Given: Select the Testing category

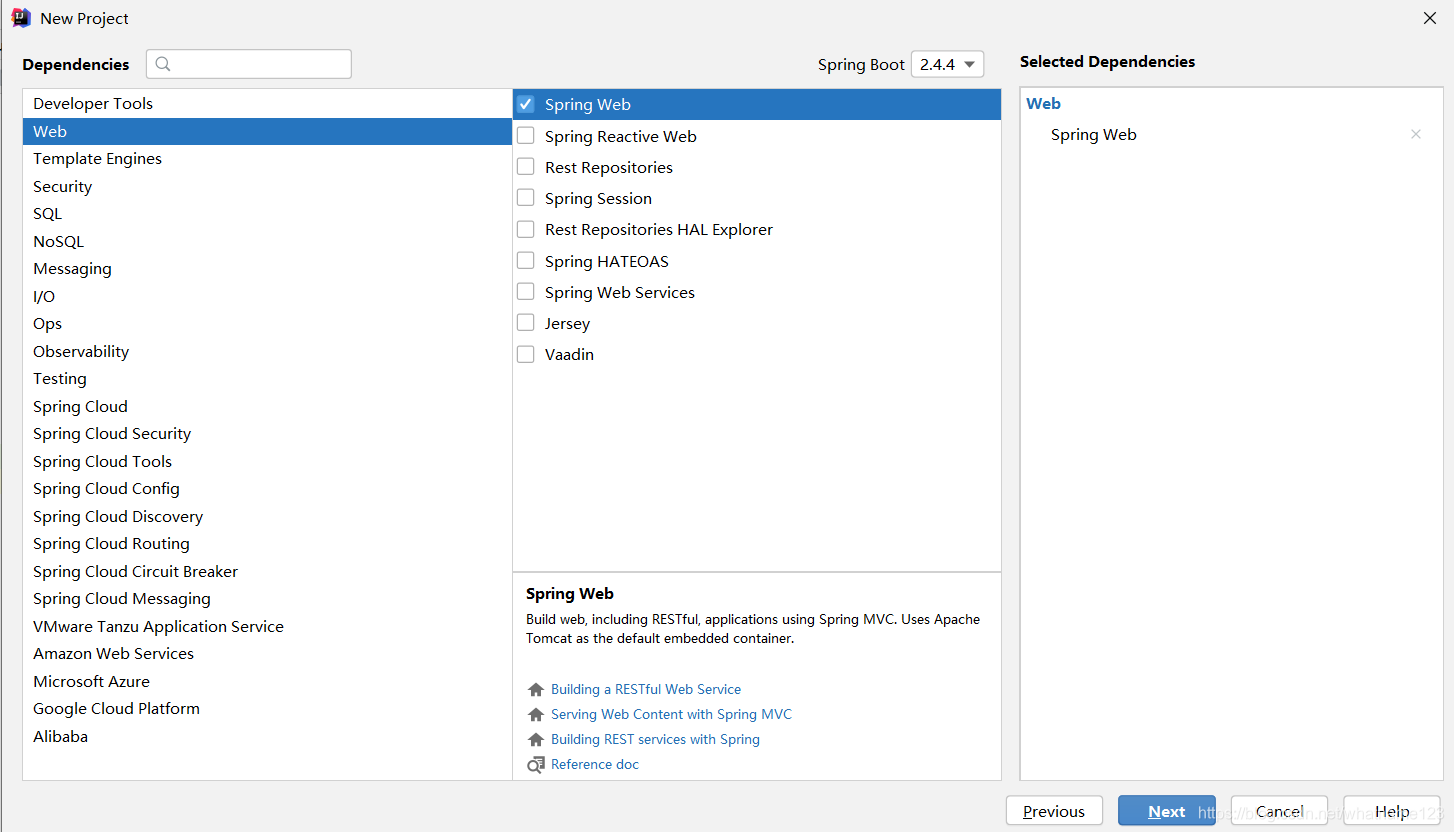Looking at the screenshot, I should tap(267, 379).
